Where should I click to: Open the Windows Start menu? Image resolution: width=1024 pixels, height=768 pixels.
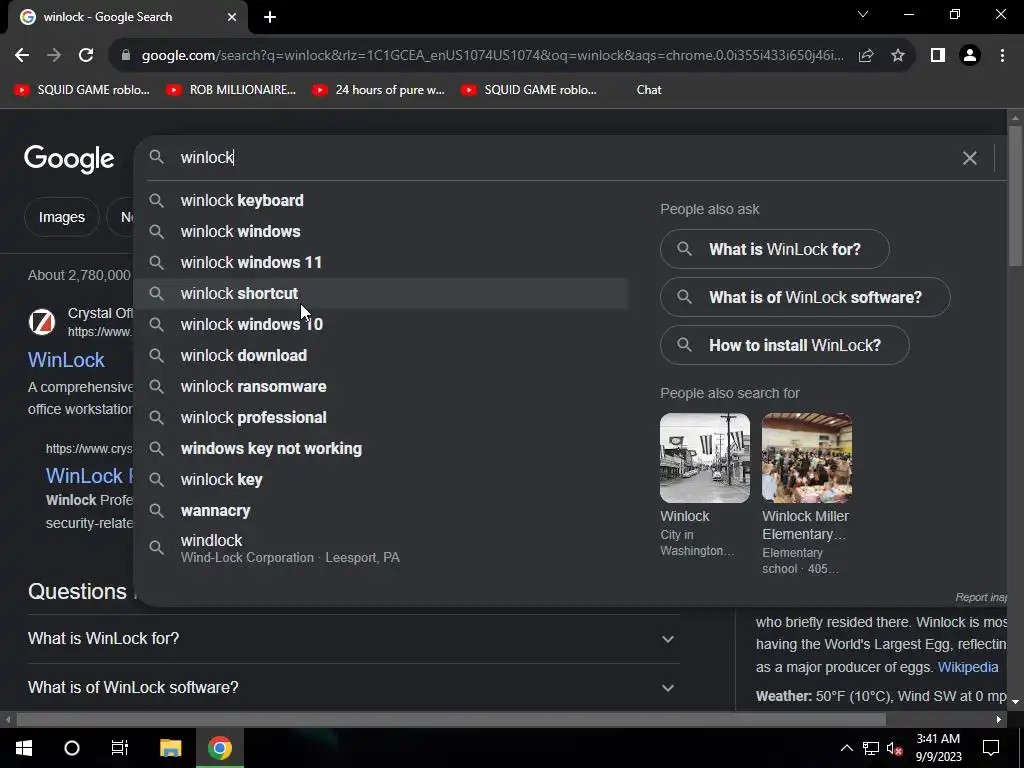[24, 748]
